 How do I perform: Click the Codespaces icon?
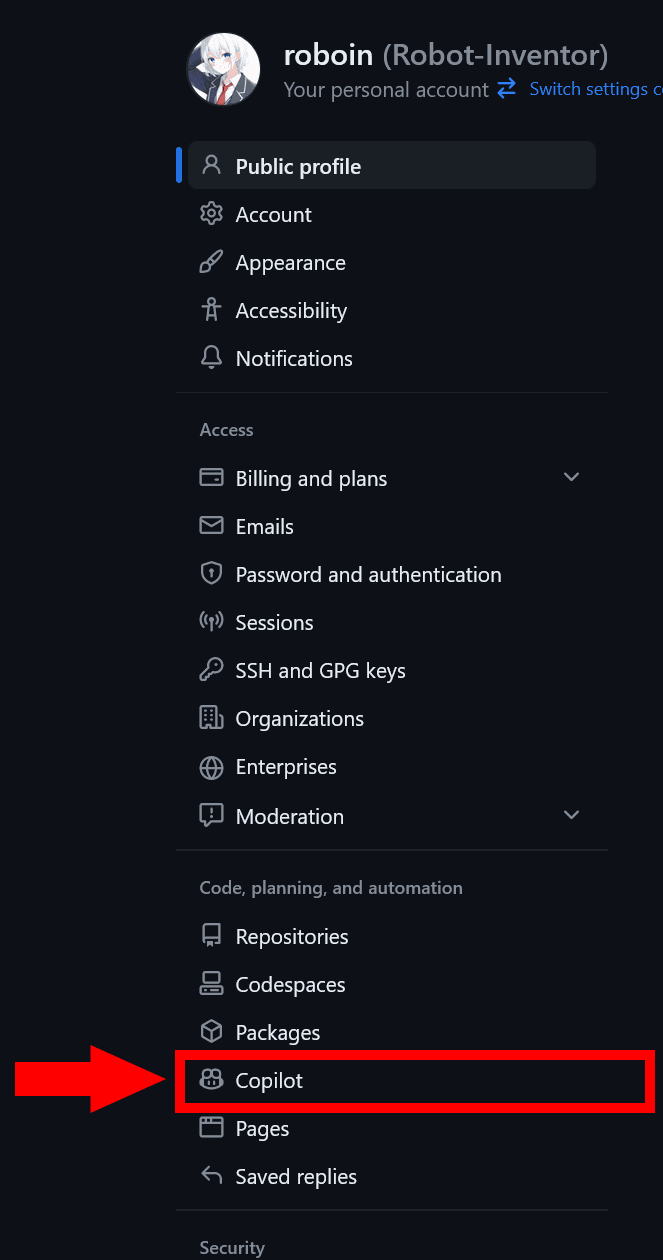(211, 984)
